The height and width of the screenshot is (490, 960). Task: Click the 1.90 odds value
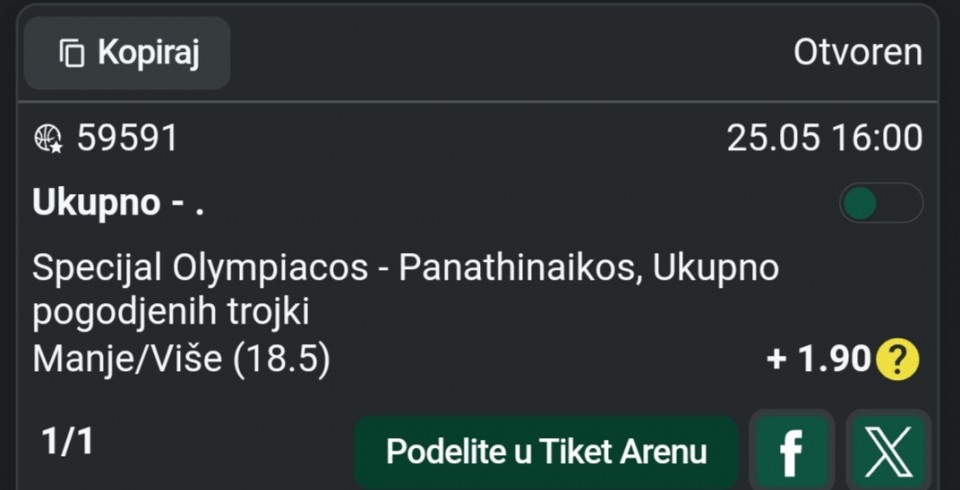(834, 360)
